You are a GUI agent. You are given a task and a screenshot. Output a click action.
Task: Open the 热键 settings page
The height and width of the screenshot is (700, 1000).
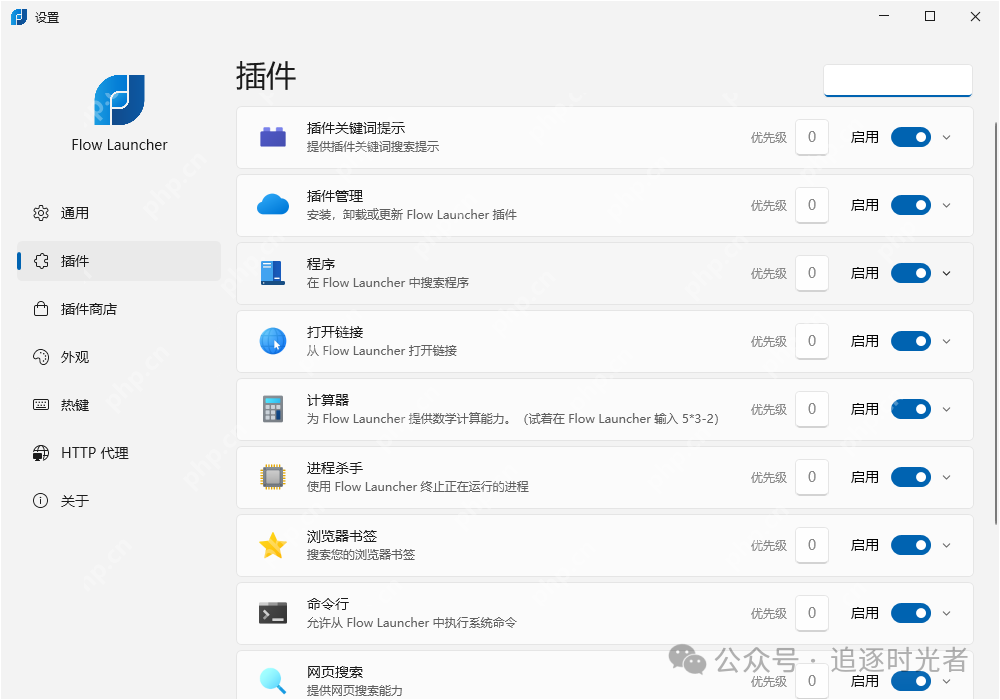[x=119, y=405]
